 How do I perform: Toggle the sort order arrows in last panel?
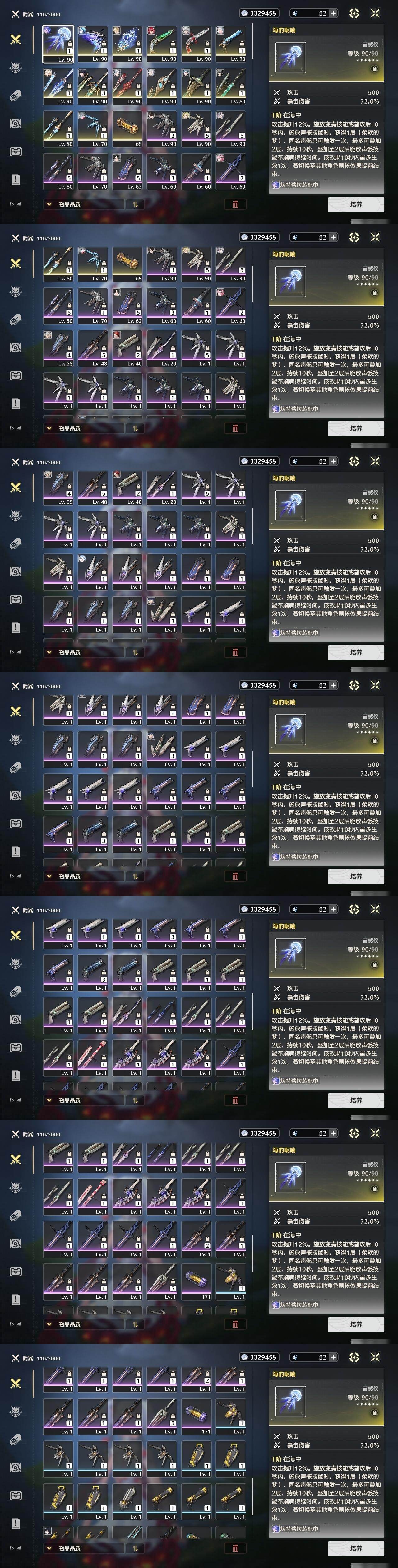[x=135, y=1548]
